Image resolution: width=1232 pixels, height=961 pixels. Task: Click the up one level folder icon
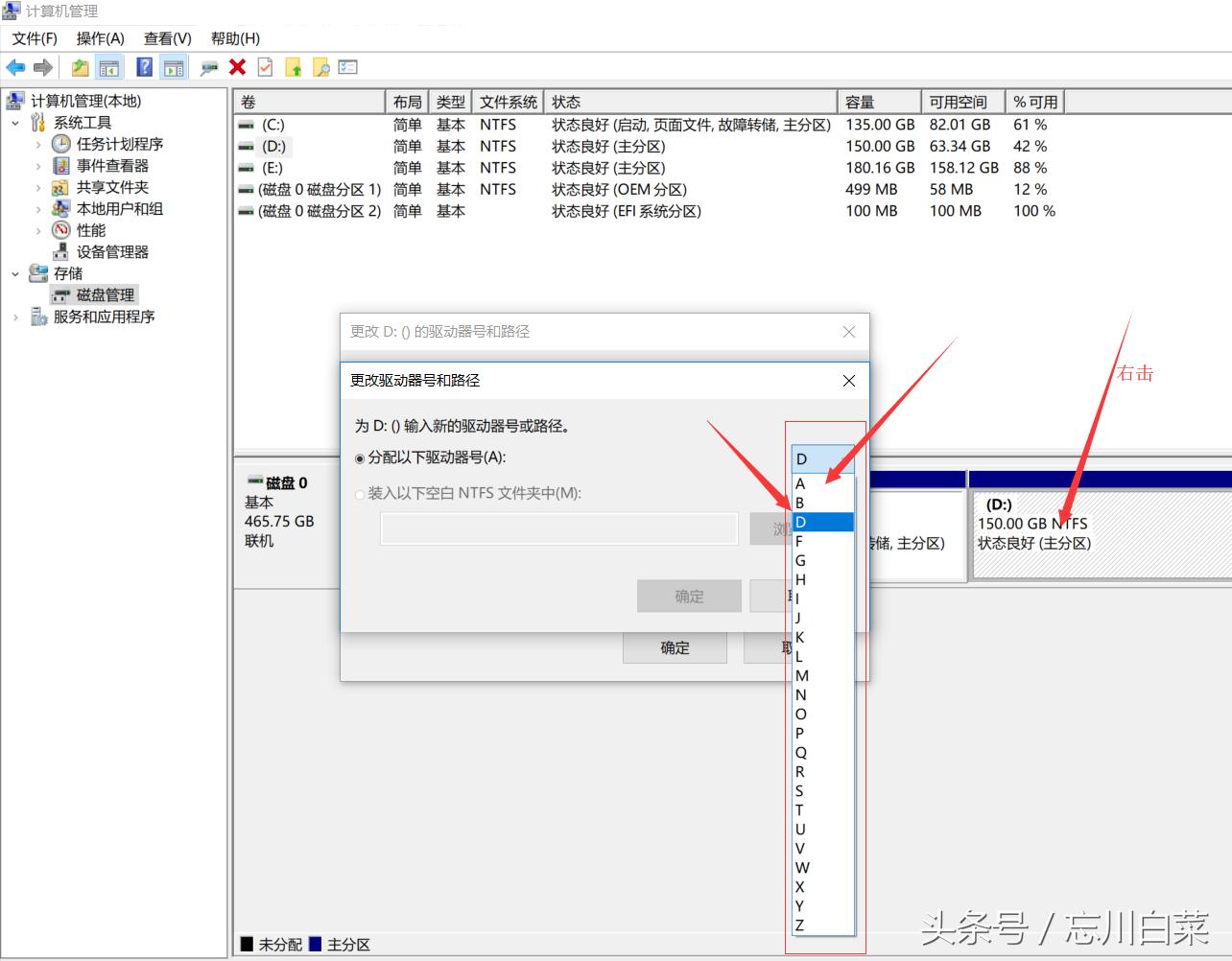pyautogui.click(x=81, y=67)
